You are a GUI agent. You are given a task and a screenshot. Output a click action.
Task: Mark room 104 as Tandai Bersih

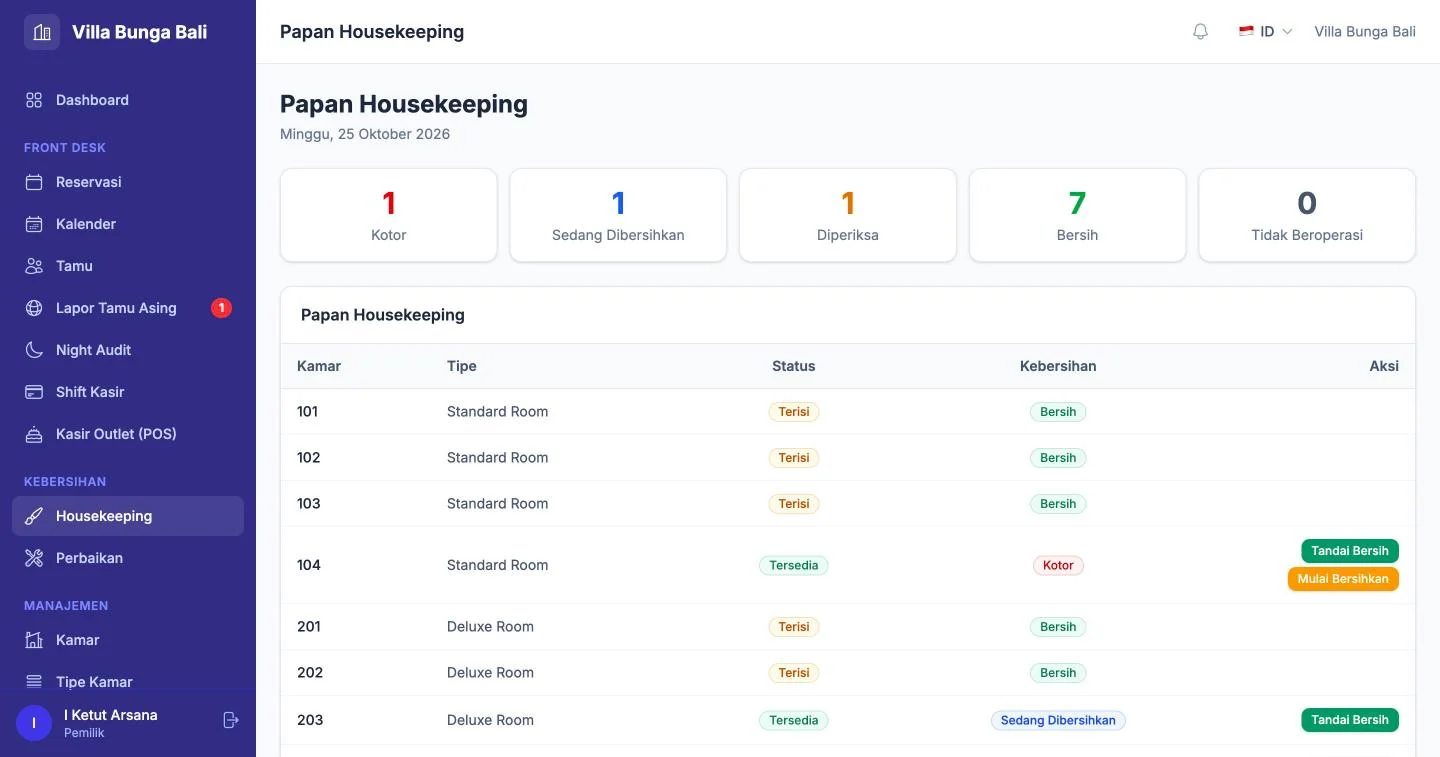coord(1349,551)
